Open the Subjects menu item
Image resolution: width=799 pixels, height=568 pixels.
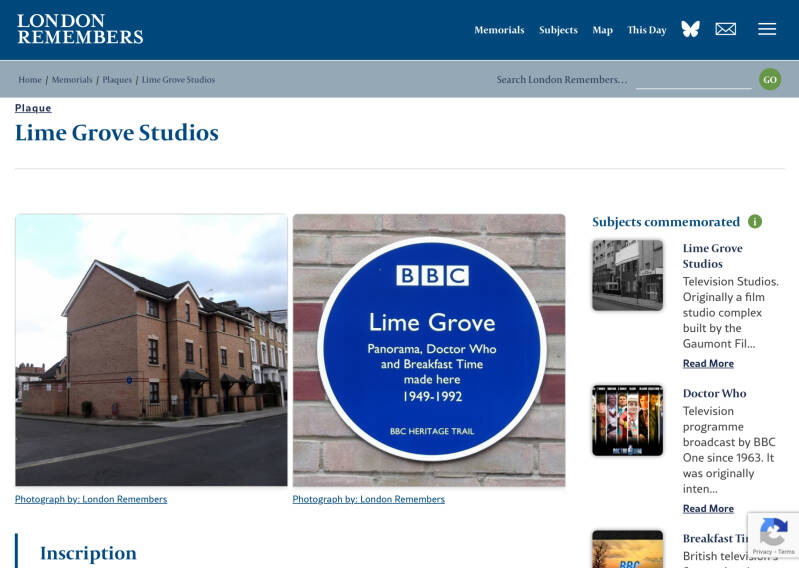point(558,30)
